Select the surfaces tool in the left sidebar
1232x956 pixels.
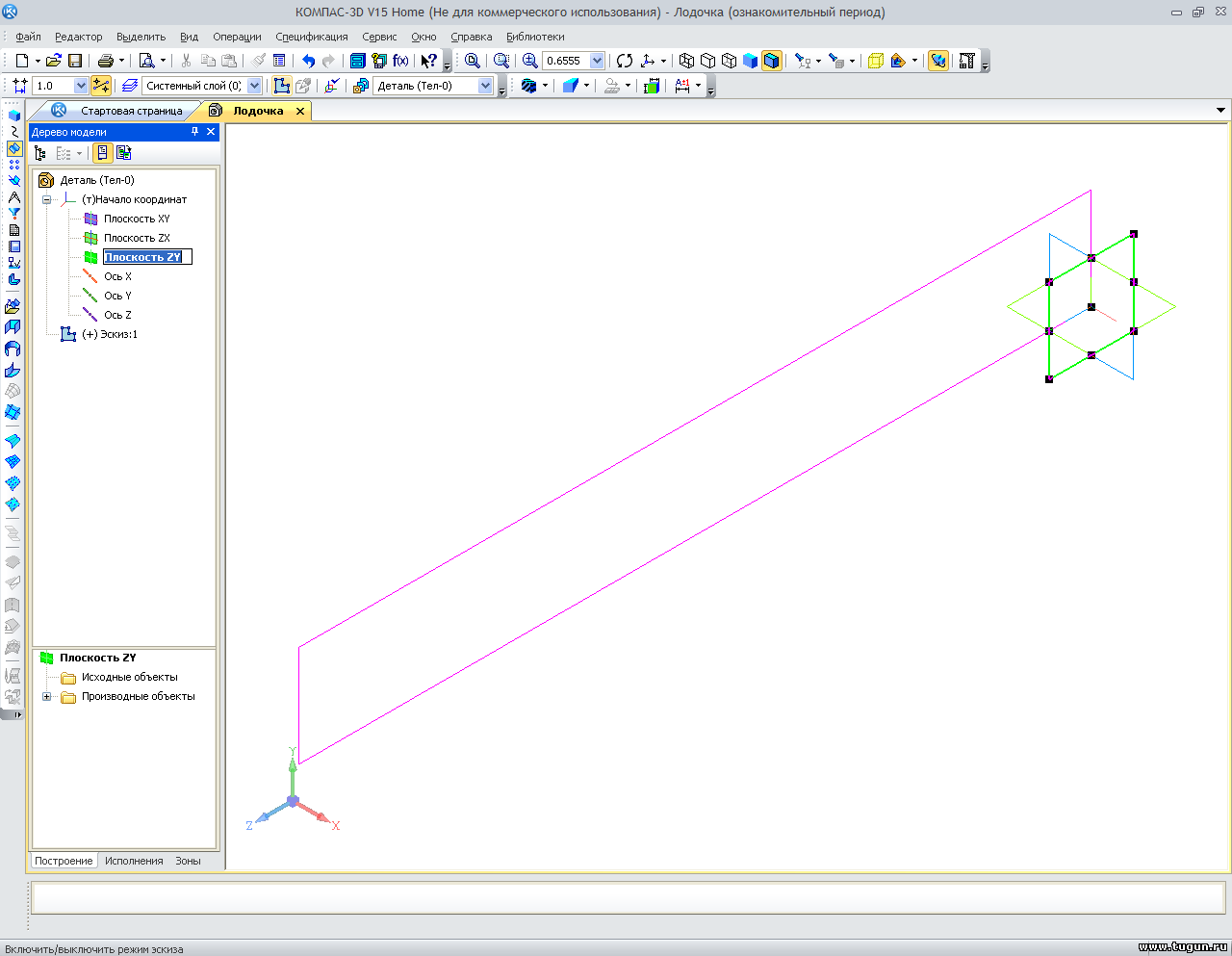click(x=13, y=148)
